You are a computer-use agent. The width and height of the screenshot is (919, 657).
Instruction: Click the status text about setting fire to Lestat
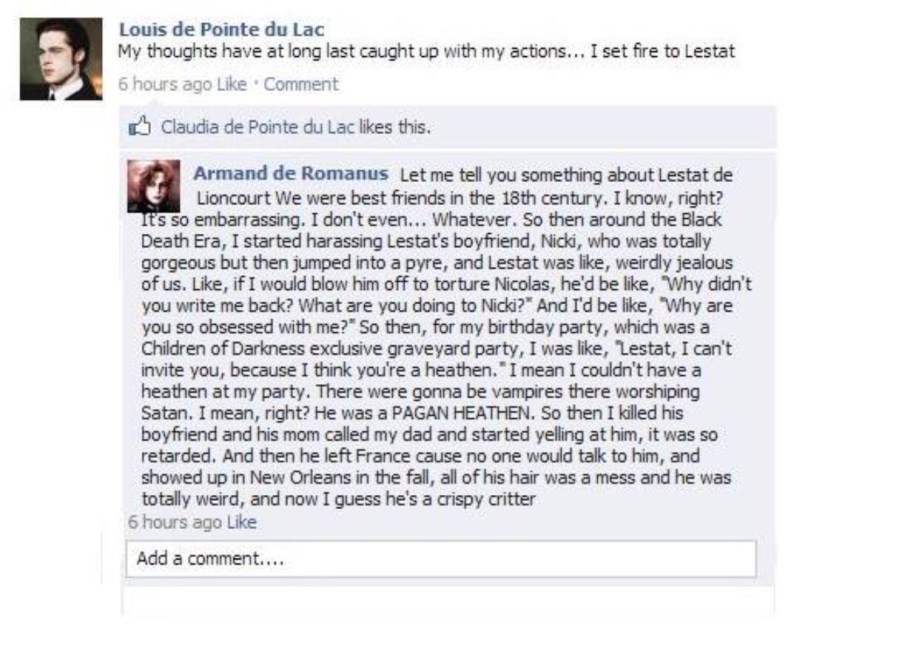[426, 51]
